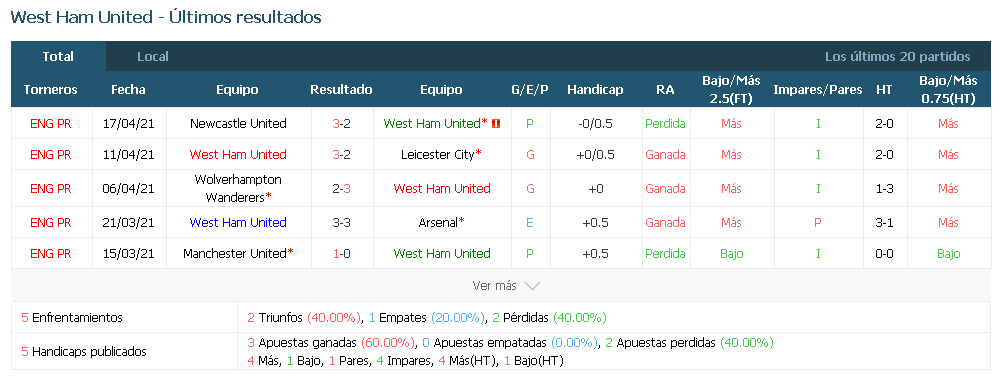Click the Resultado column header
The width and height of the screenshot is (1004, 377).
coord(341,90)
